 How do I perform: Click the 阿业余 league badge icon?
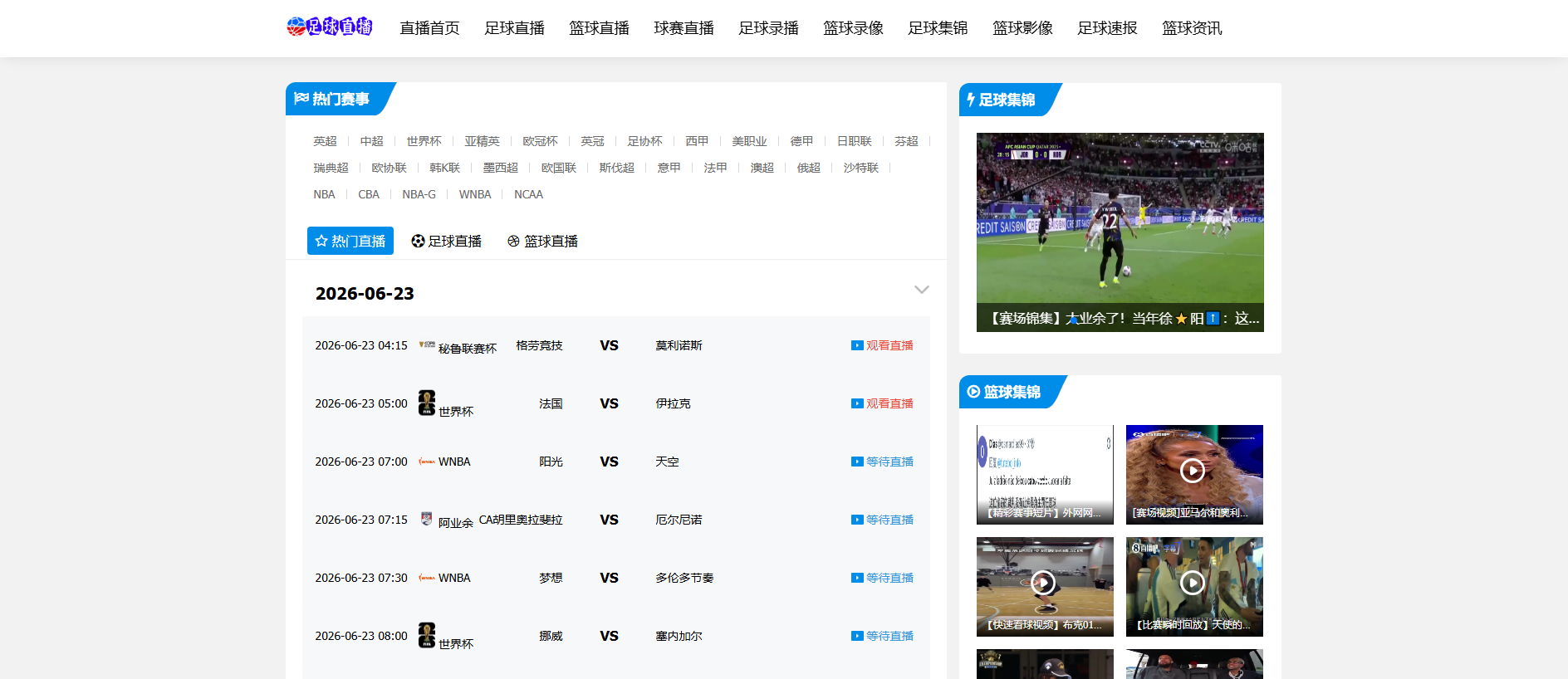tap(427, 519)
